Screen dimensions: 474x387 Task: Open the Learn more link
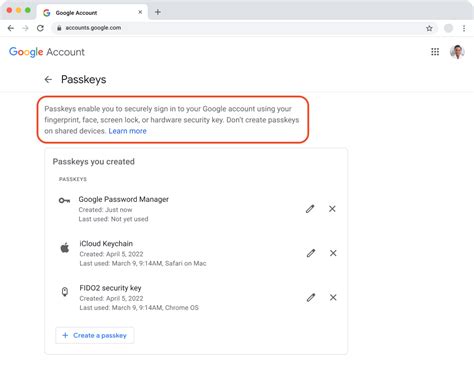tap(127, 131)
